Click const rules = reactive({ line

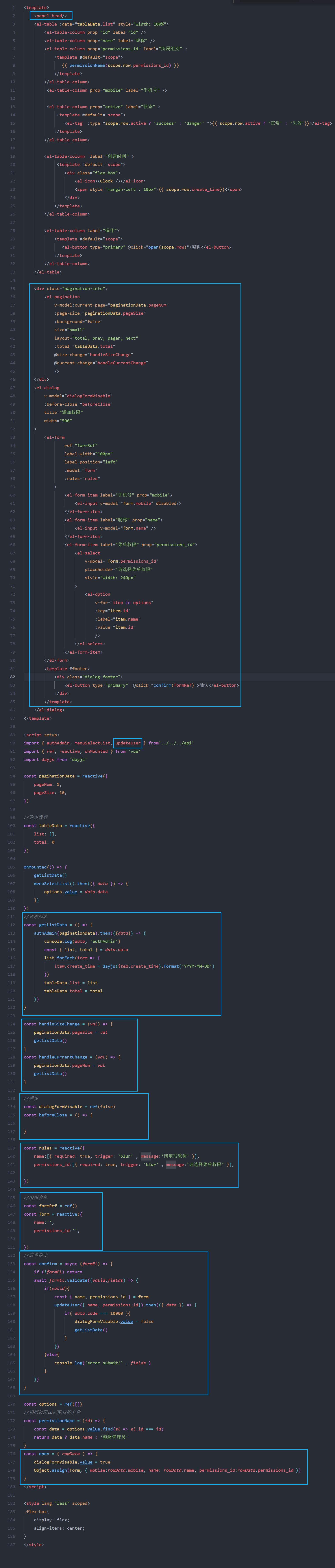pos(54,1148)
